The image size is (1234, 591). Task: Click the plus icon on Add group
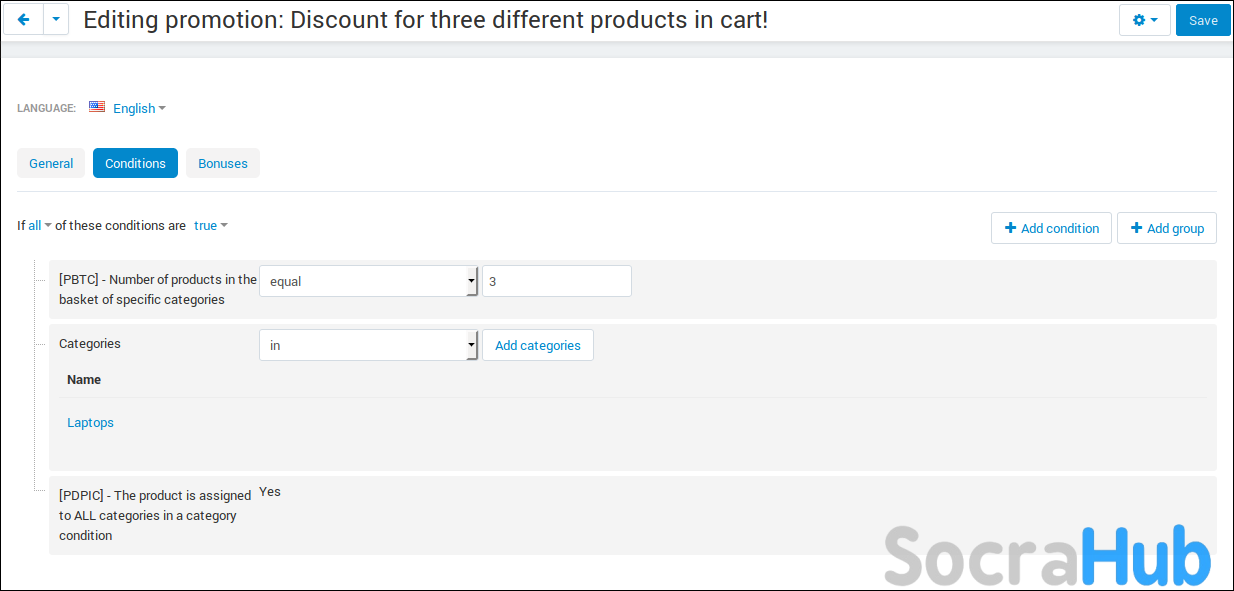pos(1136,228)
